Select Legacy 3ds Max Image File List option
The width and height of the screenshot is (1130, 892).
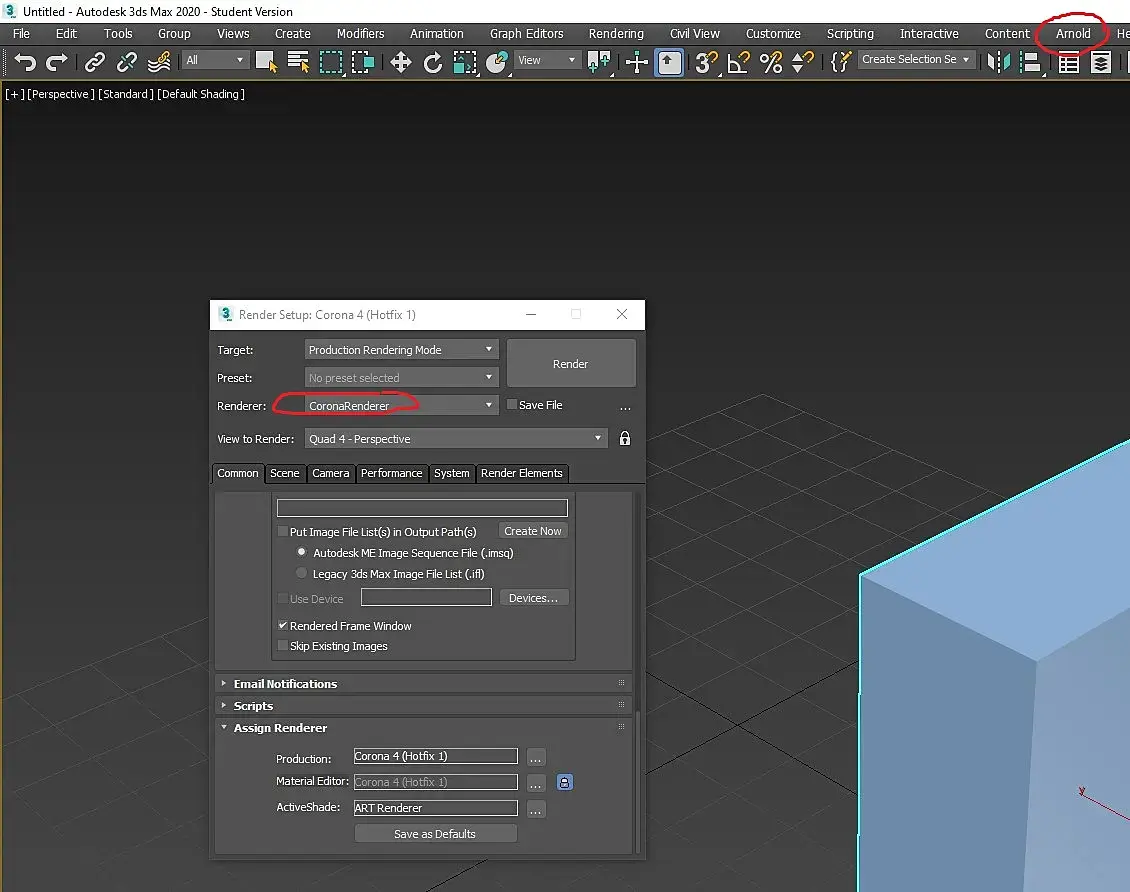[x=302, y=574]
